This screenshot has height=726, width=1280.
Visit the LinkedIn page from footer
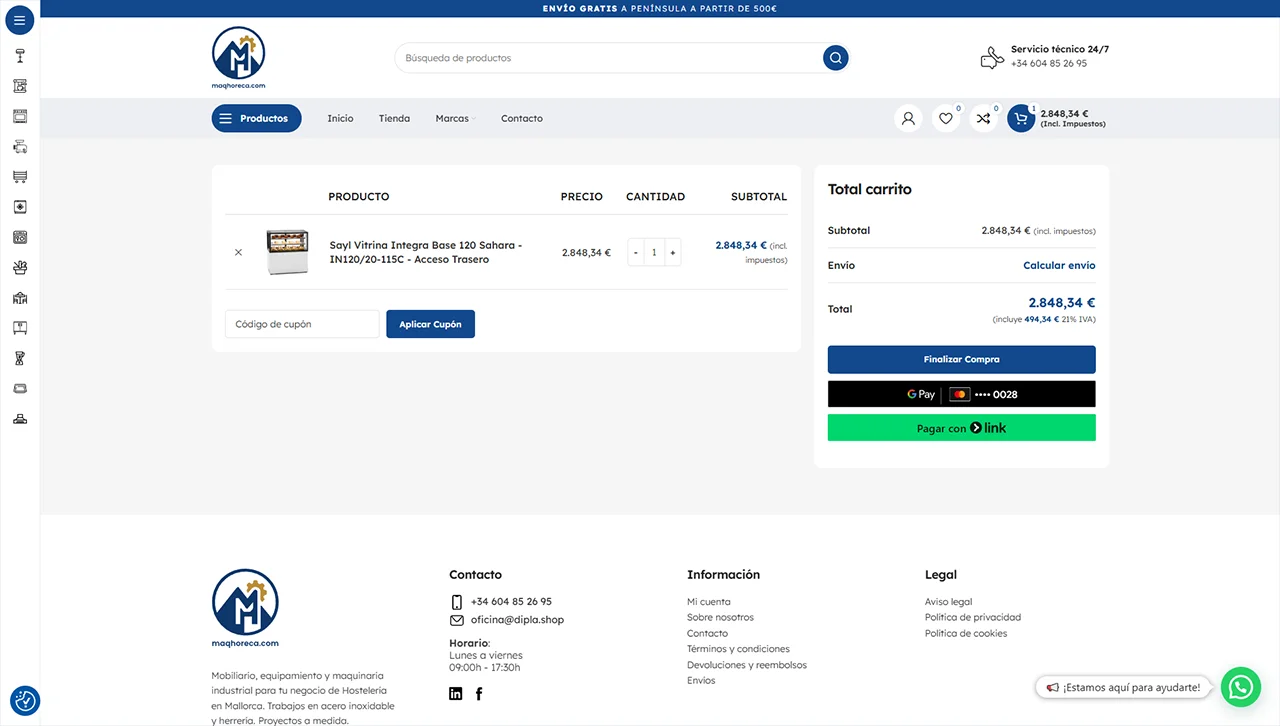click(456, 694)
